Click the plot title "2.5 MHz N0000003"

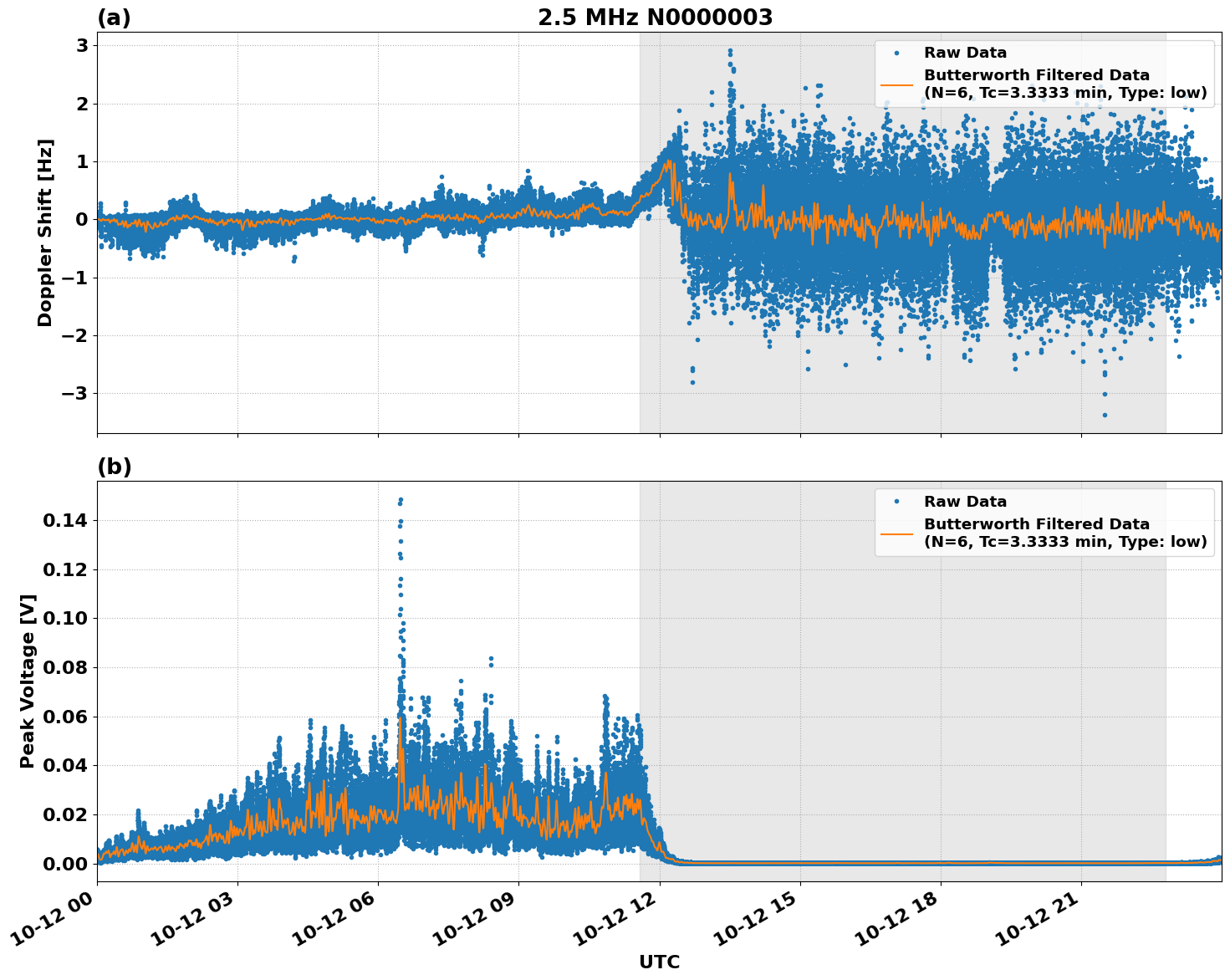pyautogui.click(x=655, y=18)
